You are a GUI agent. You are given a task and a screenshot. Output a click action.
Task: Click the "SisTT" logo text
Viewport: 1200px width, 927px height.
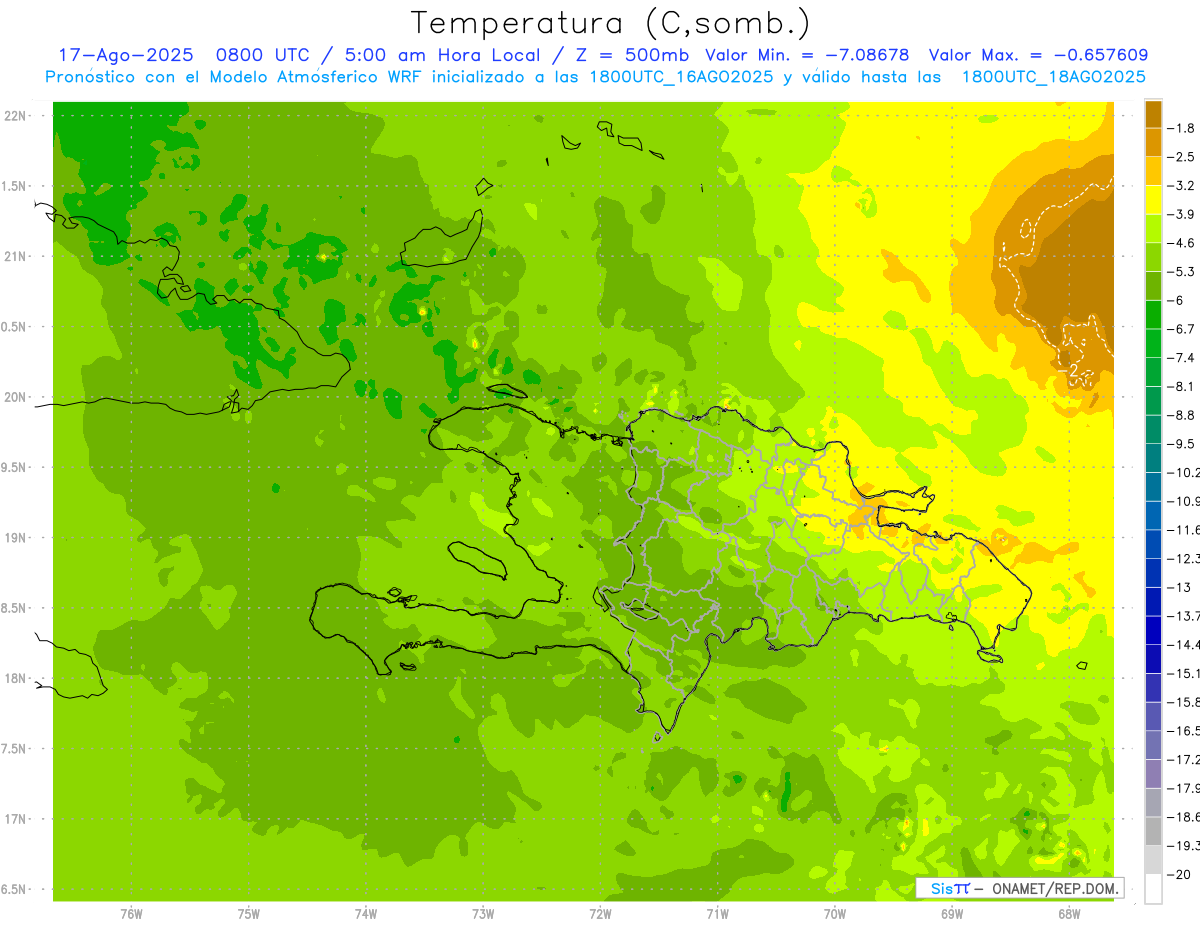[x=950, y=888]
